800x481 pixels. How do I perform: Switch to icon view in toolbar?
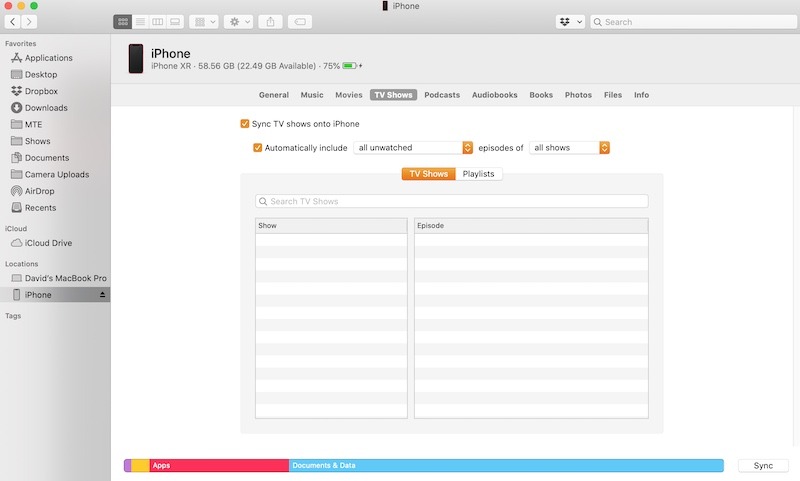click(122, 21)
